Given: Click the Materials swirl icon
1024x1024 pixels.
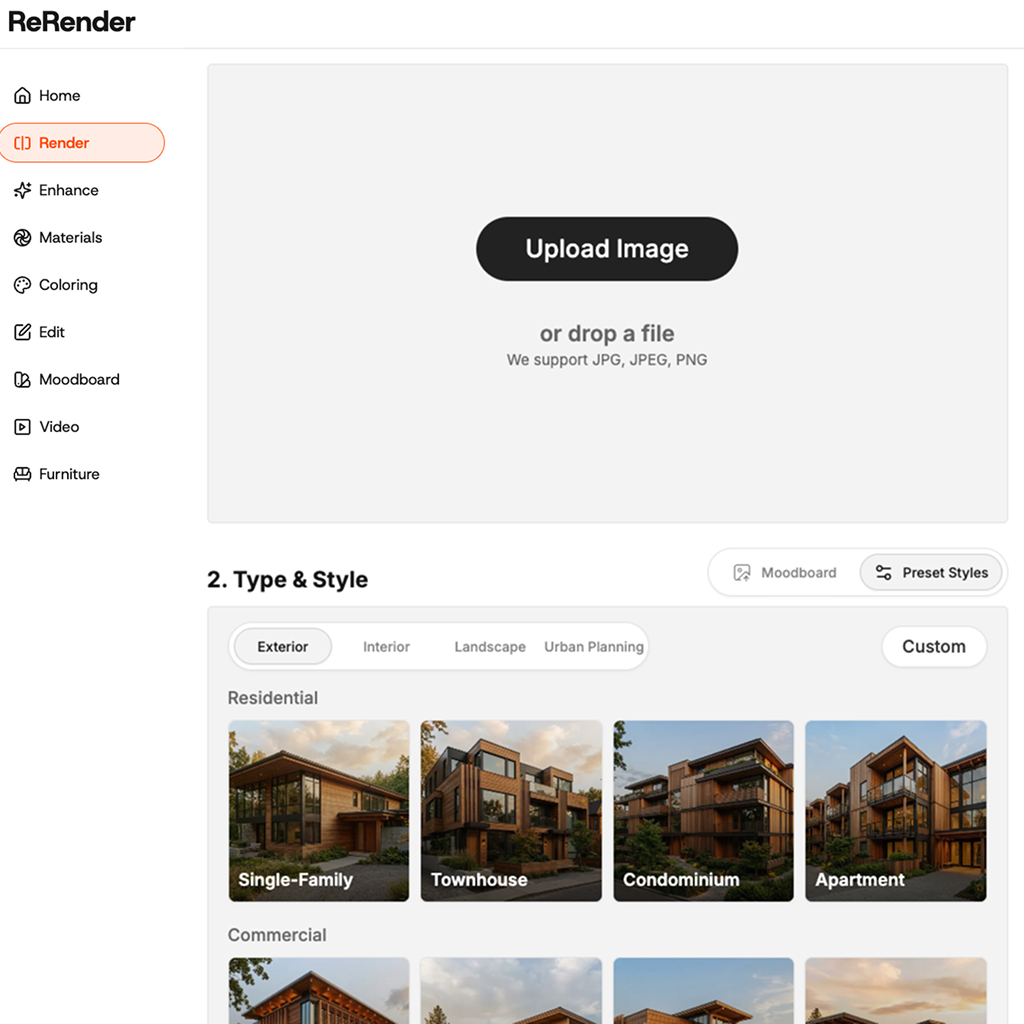Looking at the screenshot, I should pyautogui.click(x=22, y=238).
